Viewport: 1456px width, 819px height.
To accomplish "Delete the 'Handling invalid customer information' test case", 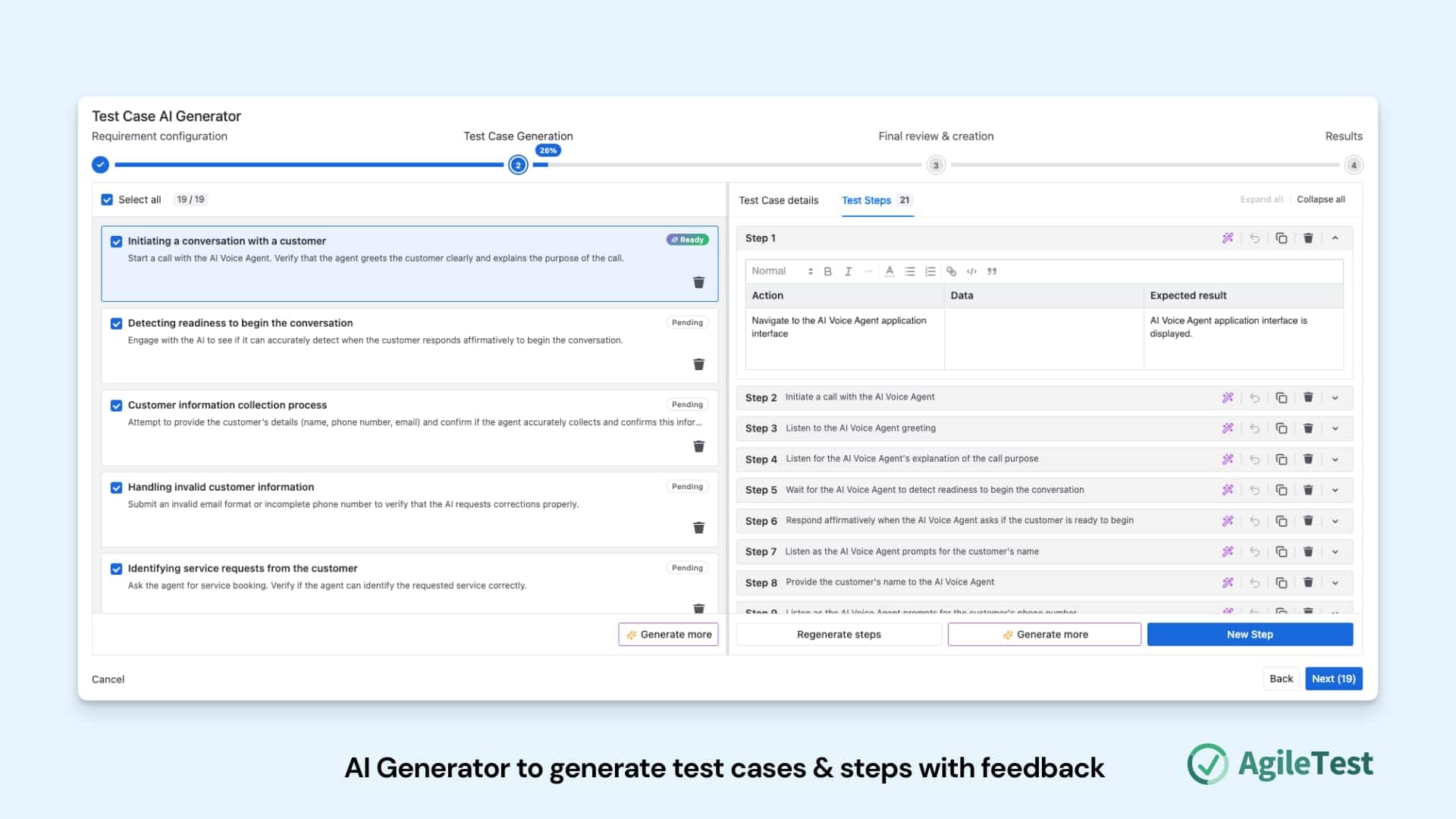I will (699, 528).
